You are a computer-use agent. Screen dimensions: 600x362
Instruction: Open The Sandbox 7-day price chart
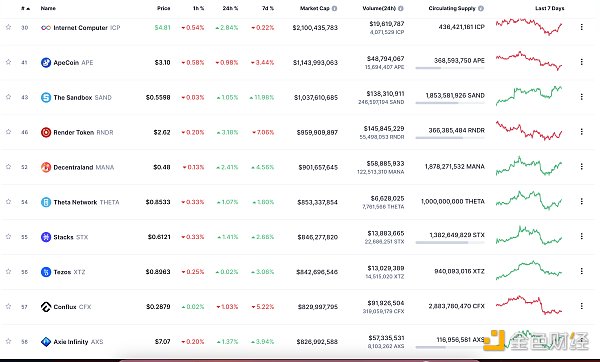coord(529,96)
